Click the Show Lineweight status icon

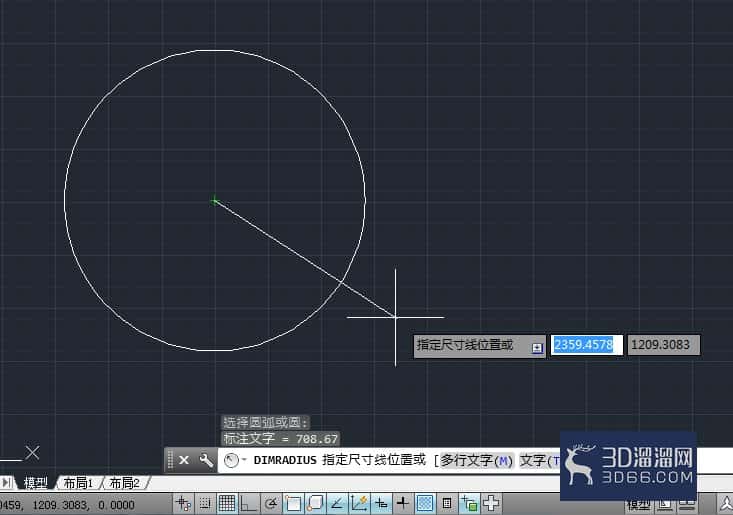403,503
